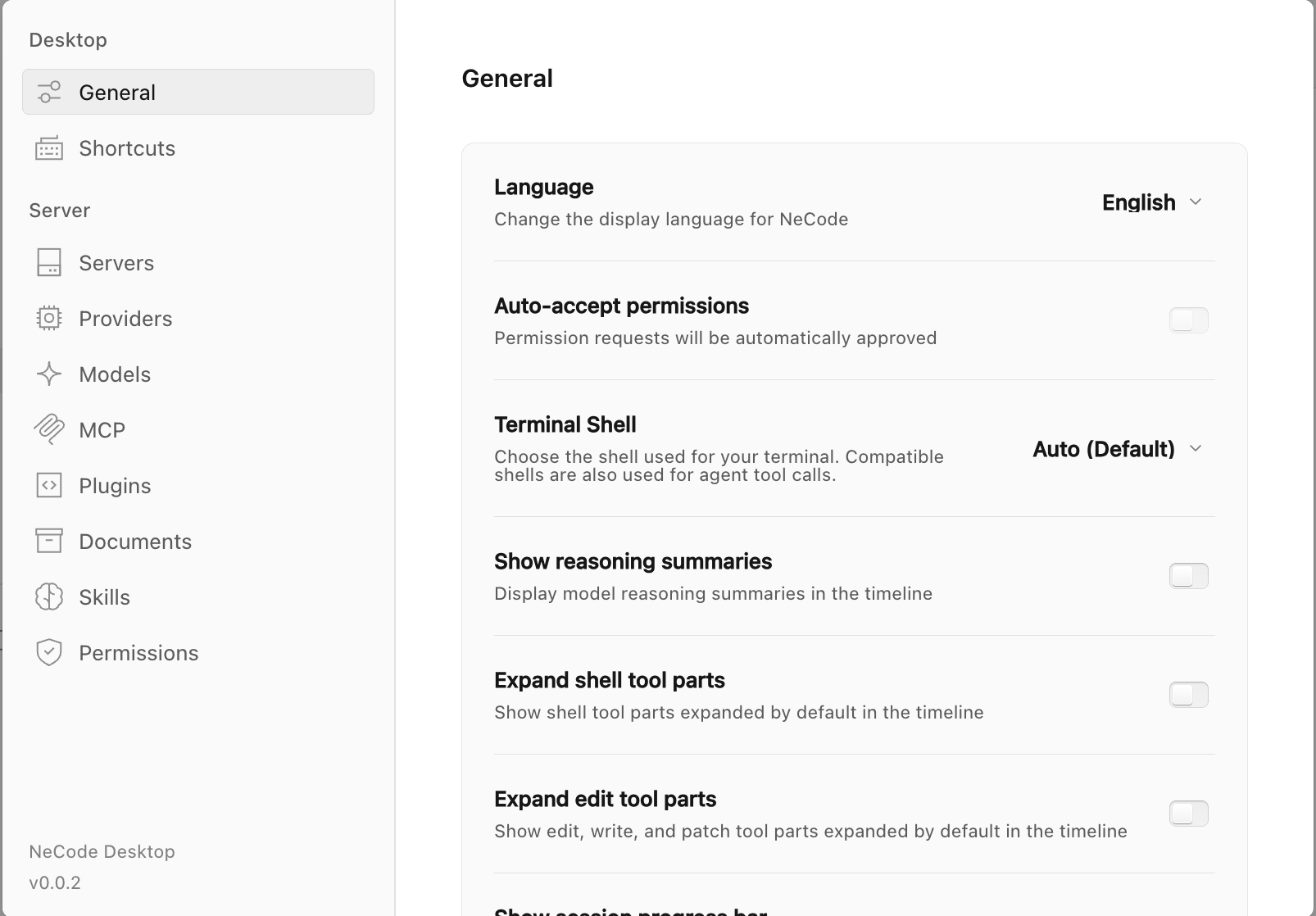Click chevron next to English

pyautogui.click(x=1196, y=202)
